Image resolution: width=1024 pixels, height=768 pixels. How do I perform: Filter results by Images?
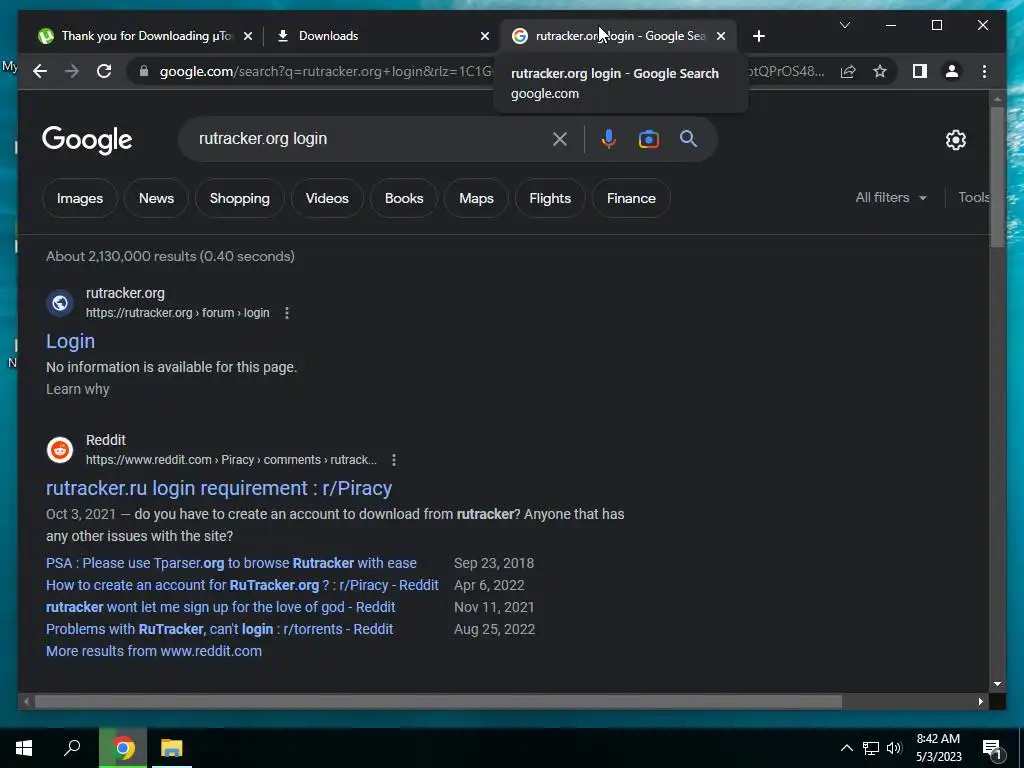(80, 198)
